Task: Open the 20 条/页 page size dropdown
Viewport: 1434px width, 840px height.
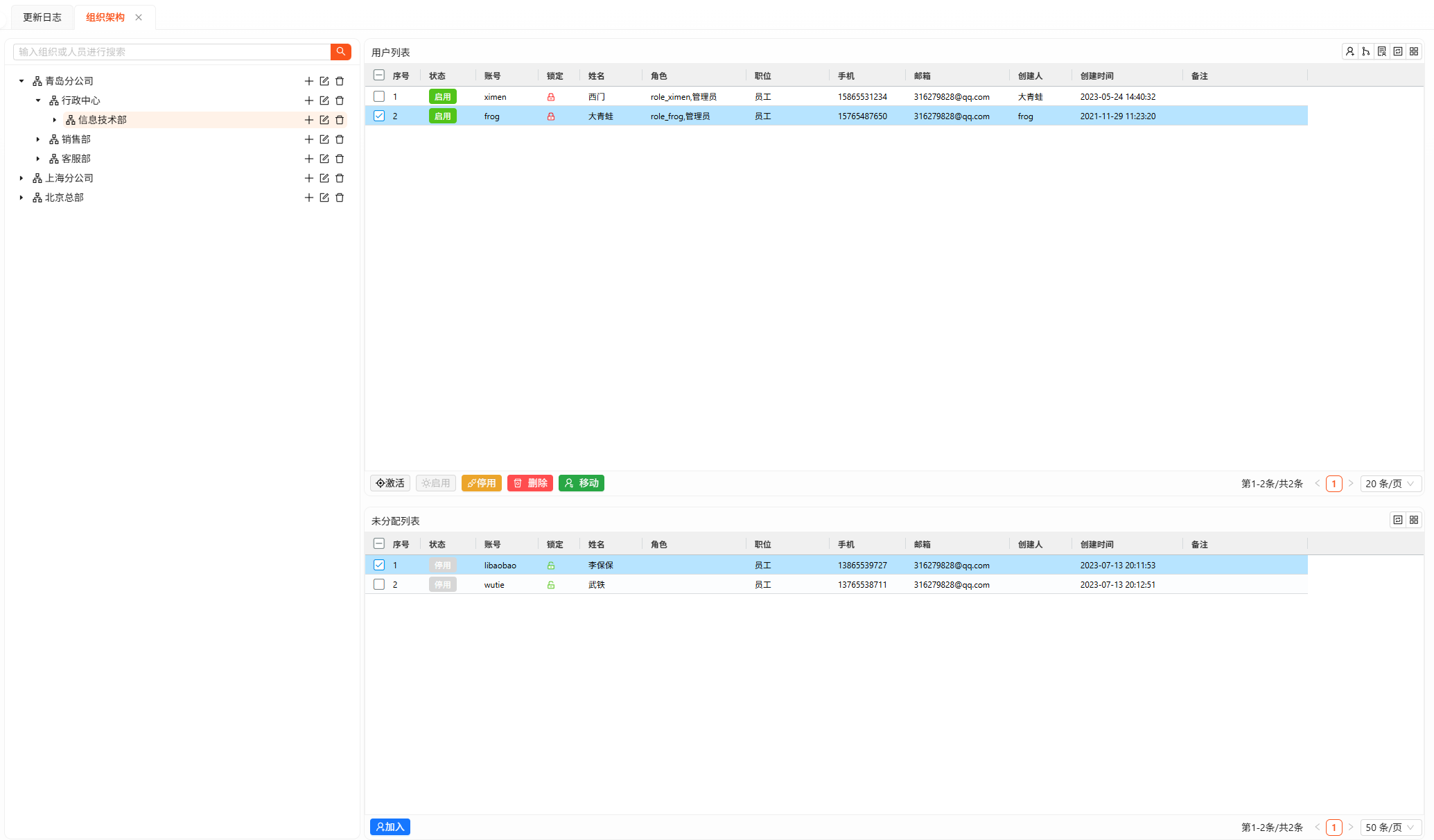Action: tap(1390, 484)
